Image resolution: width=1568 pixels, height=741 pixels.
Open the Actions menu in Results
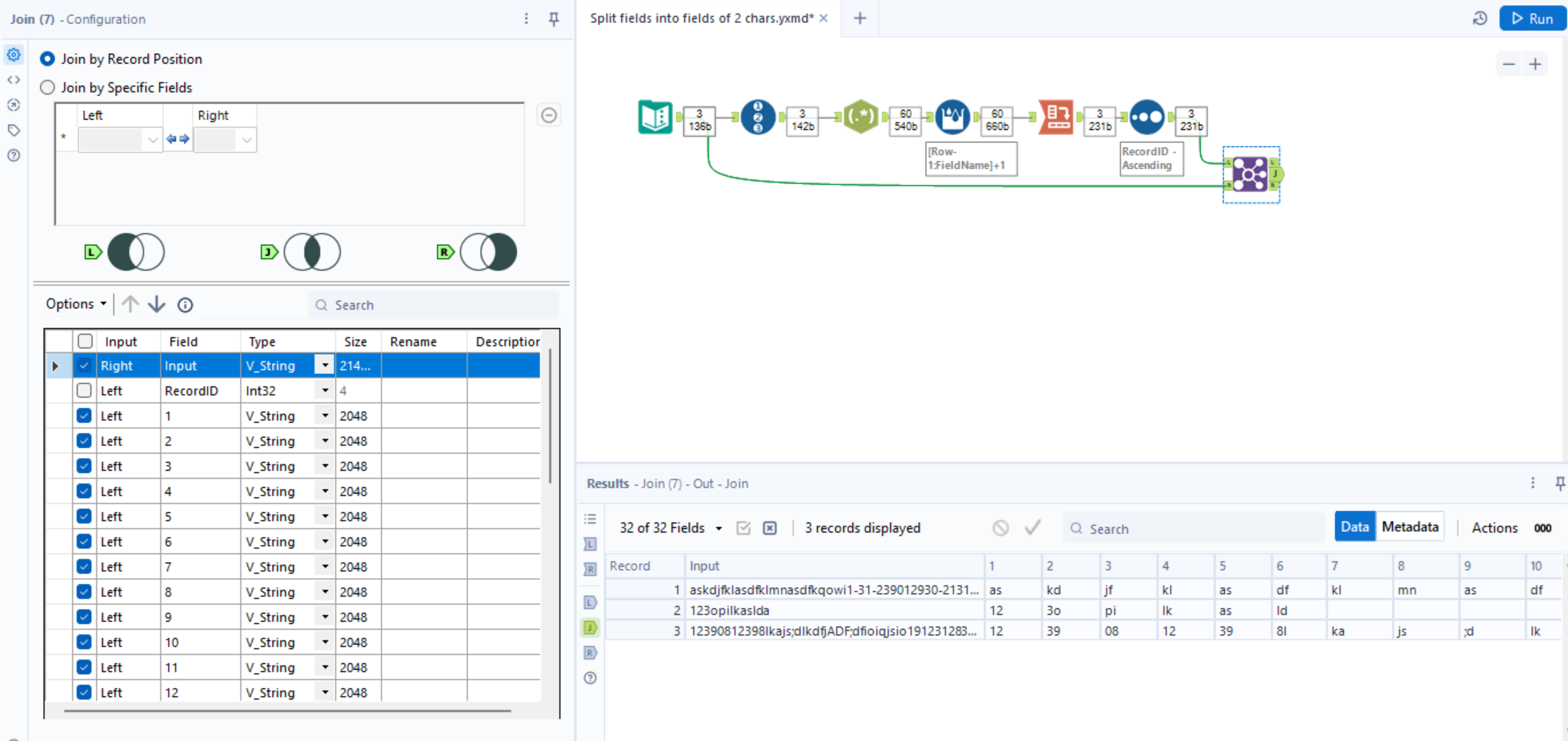pyautogui.click(x=1494, y=528)
